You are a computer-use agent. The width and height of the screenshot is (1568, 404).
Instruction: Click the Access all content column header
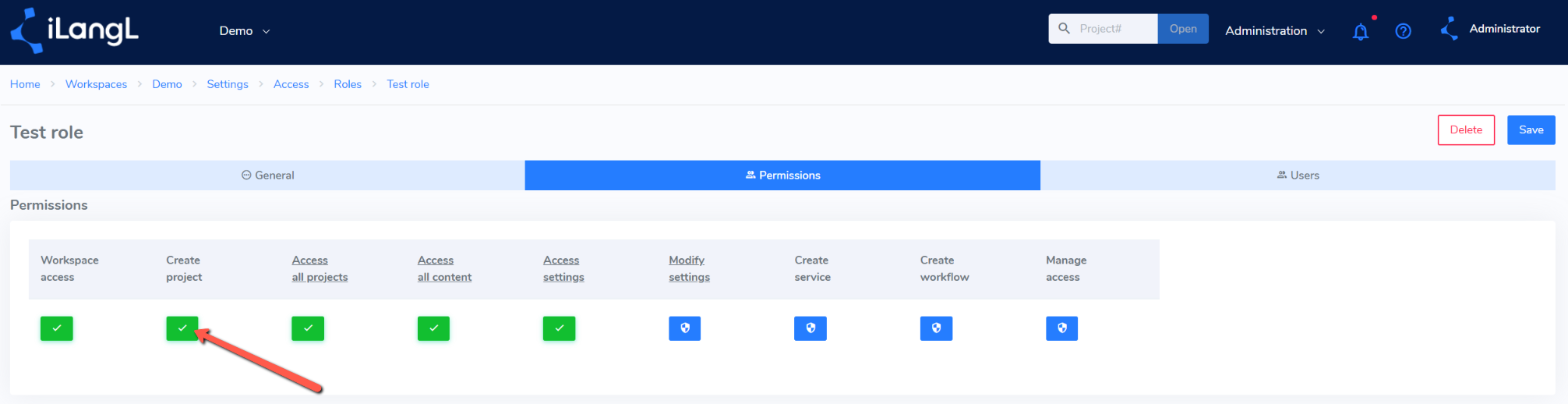coord(444,268)
